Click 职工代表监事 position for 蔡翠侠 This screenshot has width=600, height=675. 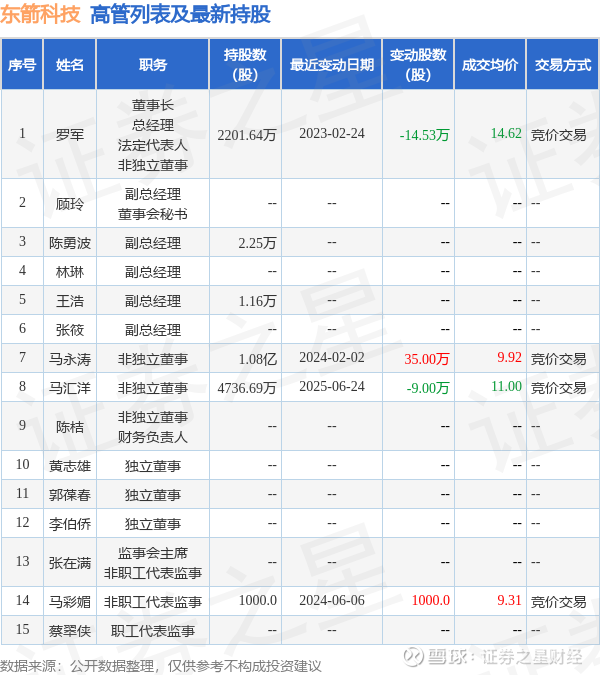click(x=153, y=631)
